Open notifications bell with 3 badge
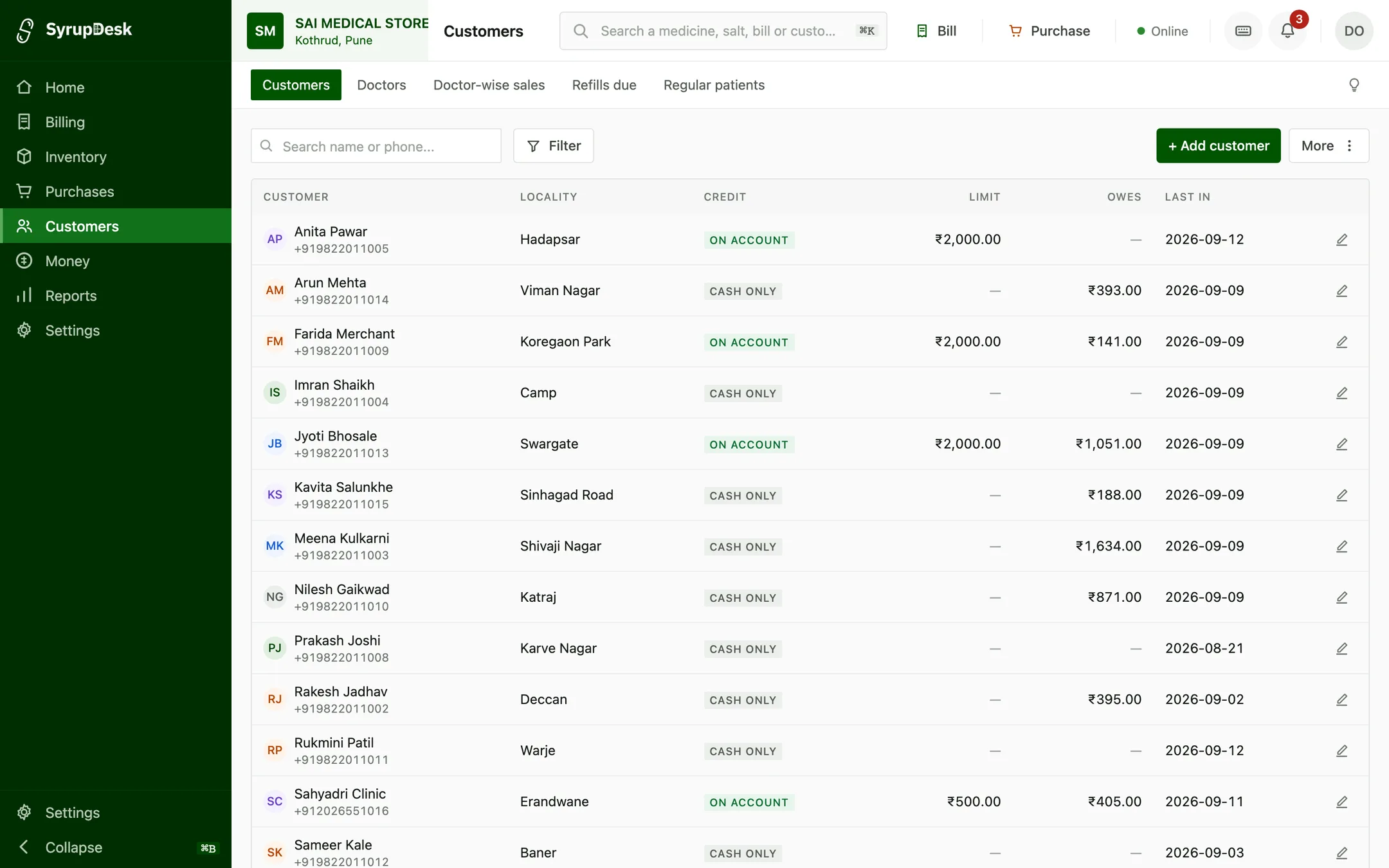The image size is (1389, 868). 1287,31
